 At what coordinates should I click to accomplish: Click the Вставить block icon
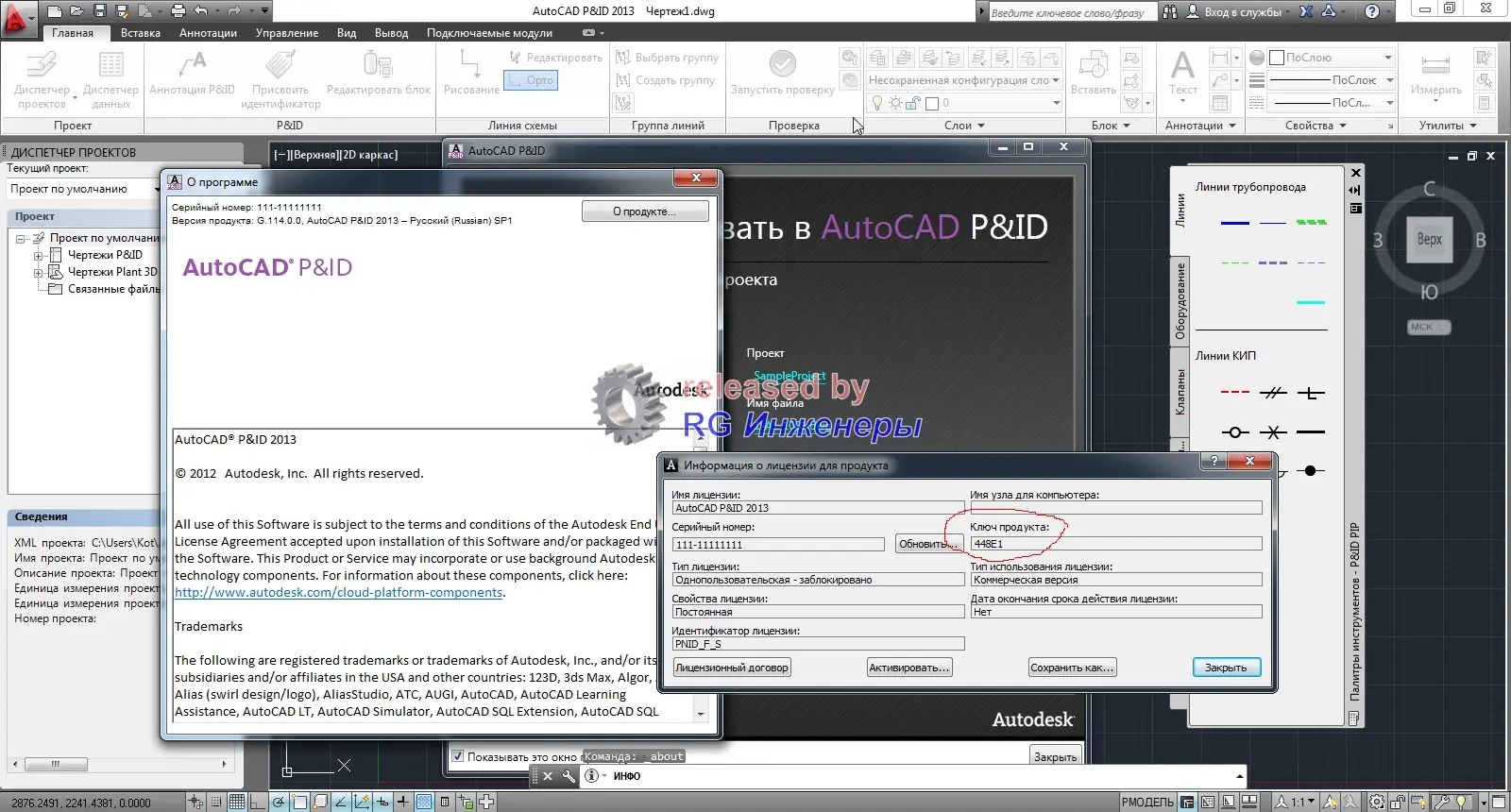tap(1093, 74)
